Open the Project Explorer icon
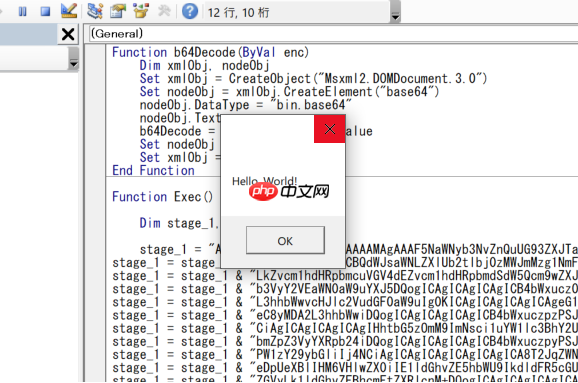The height and width of the screenshot is (383, 578). 95,11
